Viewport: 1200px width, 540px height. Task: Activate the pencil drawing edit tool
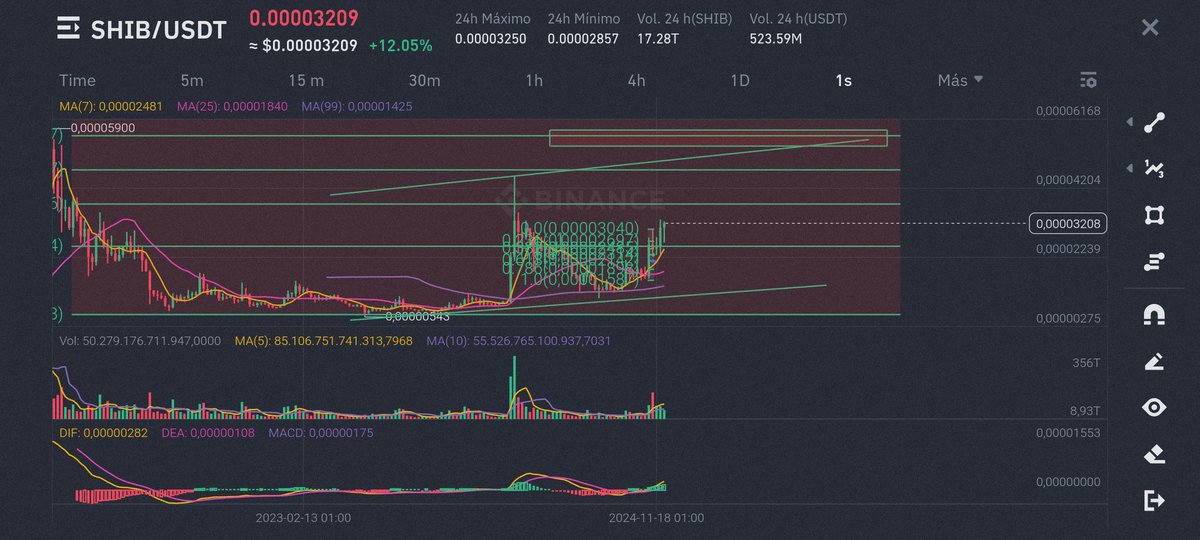click(1154, 361)
